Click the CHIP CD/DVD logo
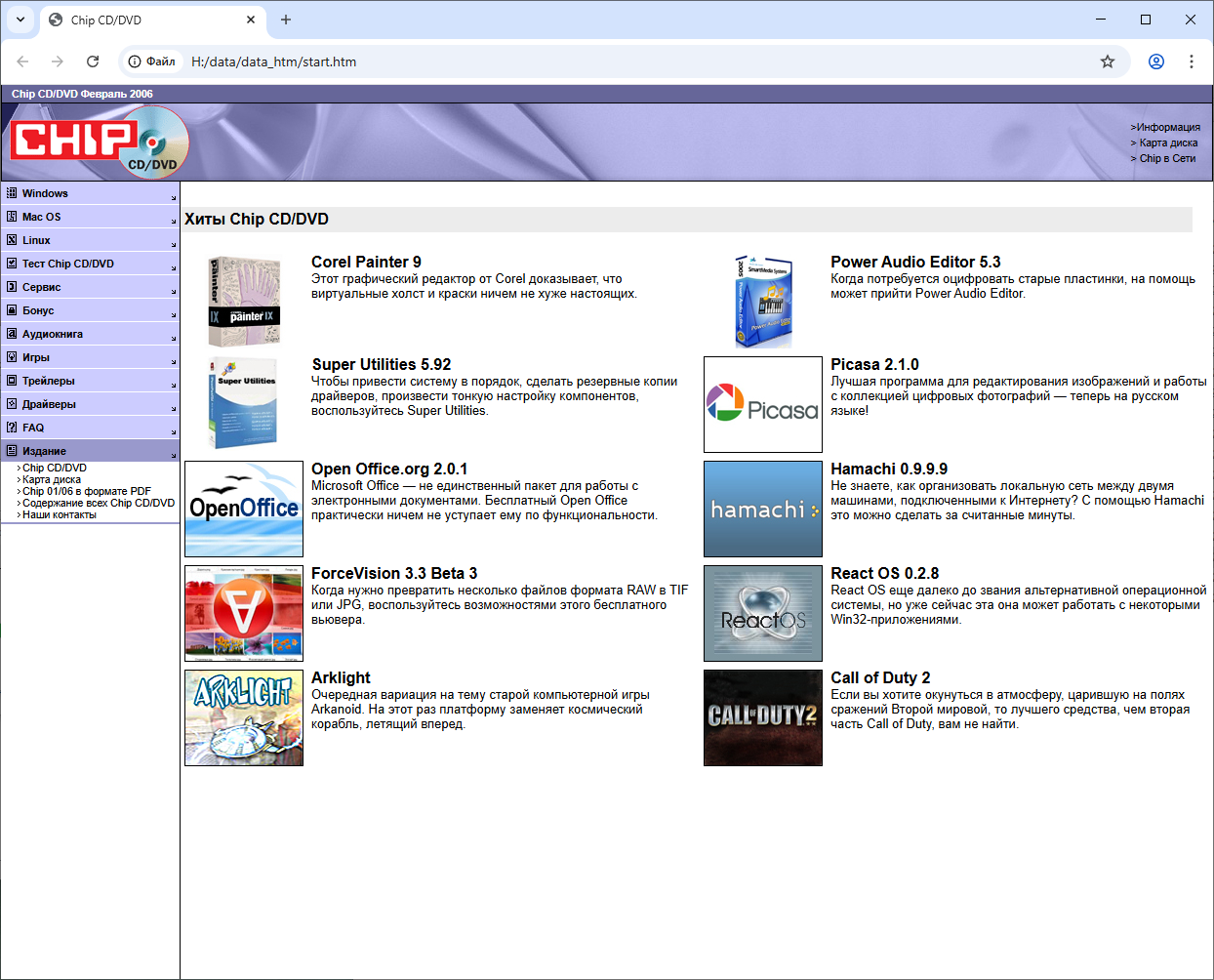Screen dimensions: 1214x980 click(x=100, y=143)
